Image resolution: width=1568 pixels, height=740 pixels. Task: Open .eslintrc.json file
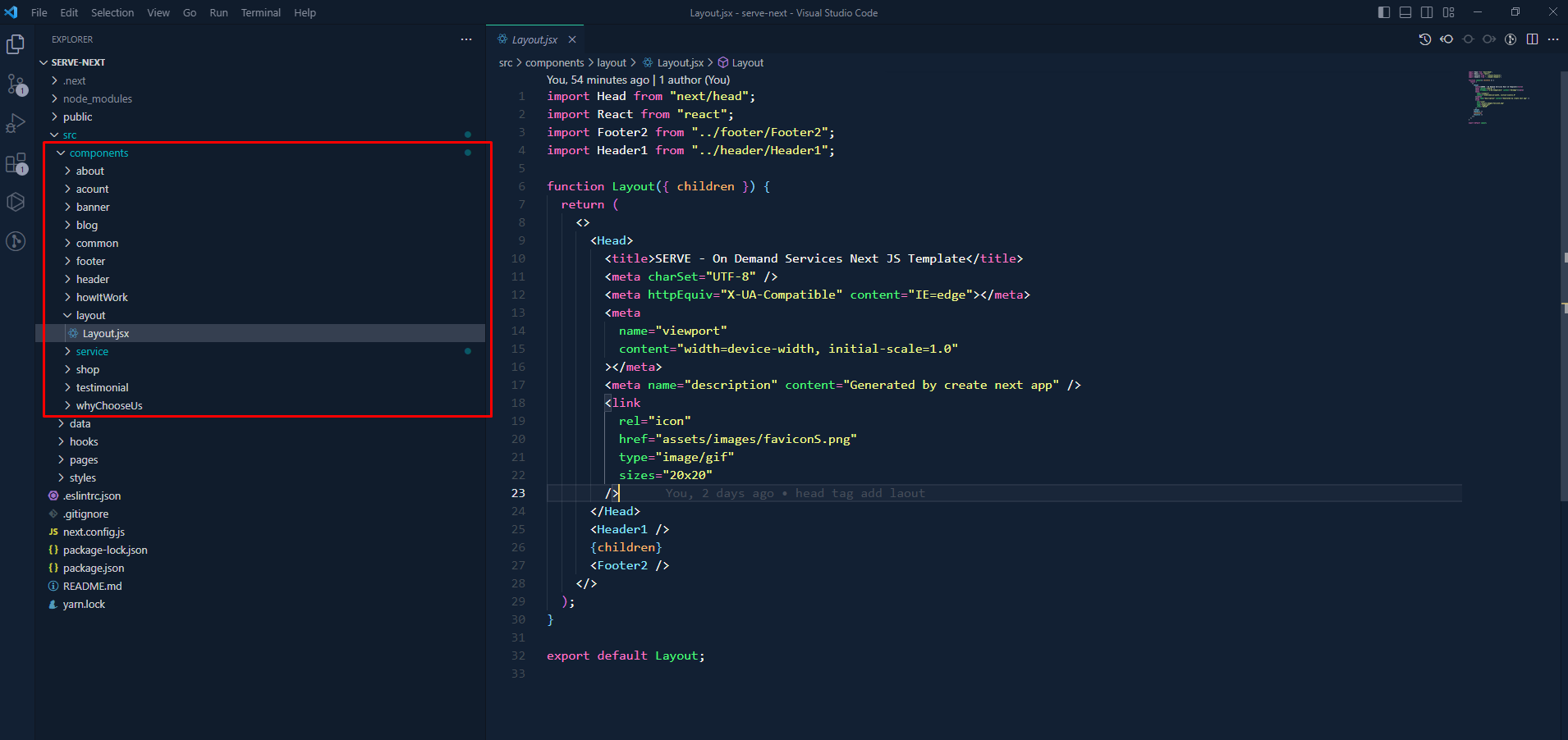coord(260,496)
